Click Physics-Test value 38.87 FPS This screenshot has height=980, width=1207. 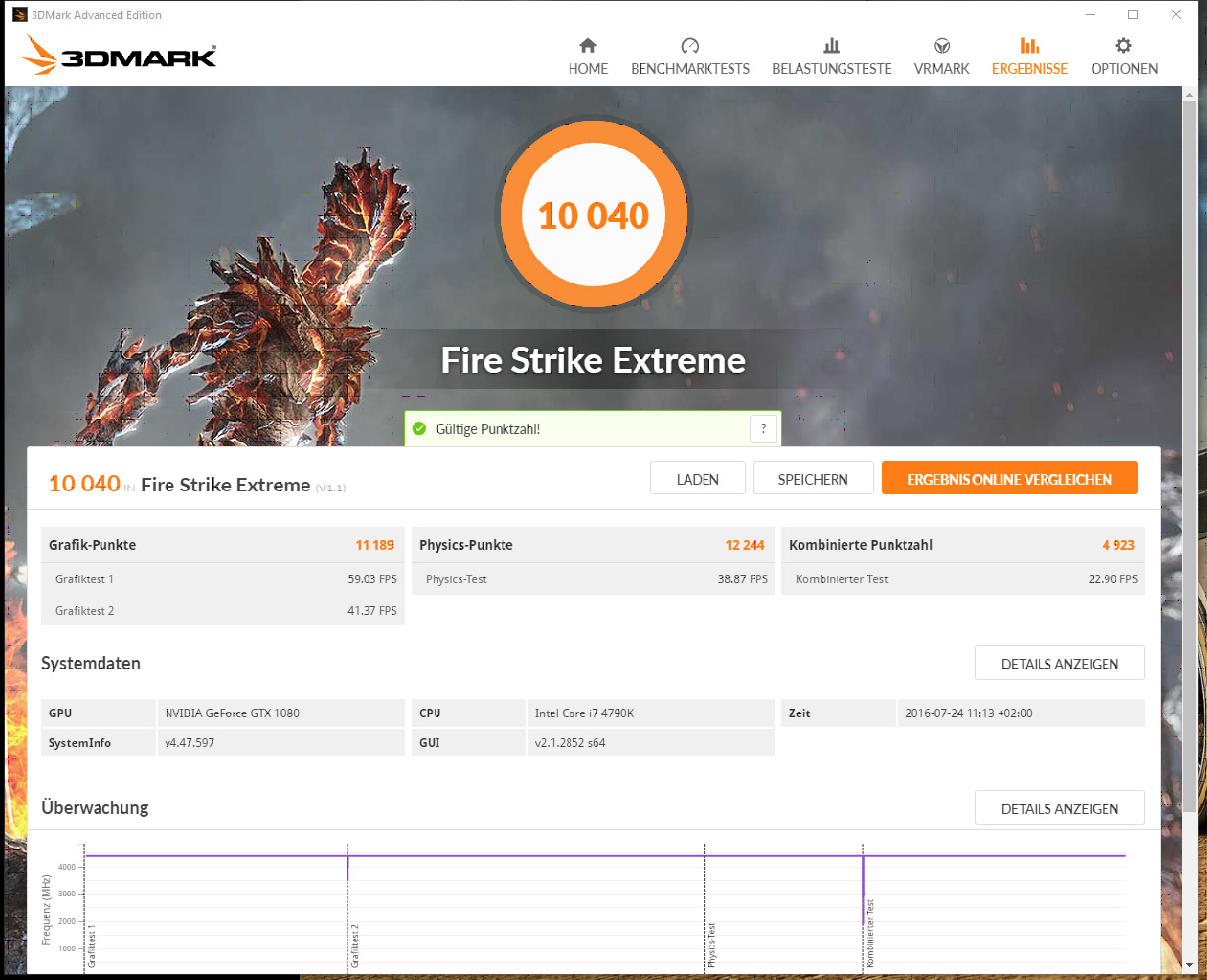coord(743,579)
